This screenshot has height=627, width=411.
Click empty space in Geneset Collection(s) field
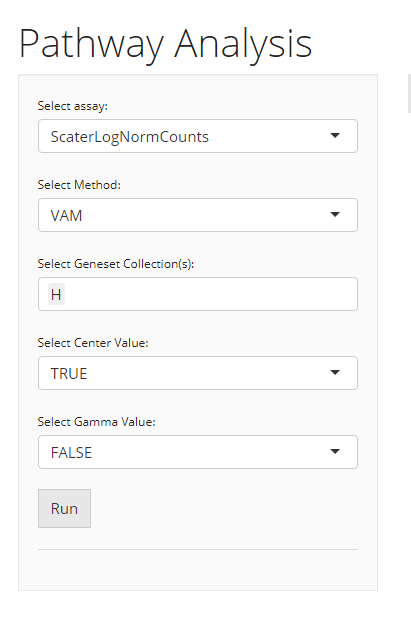tap(212, 294)
